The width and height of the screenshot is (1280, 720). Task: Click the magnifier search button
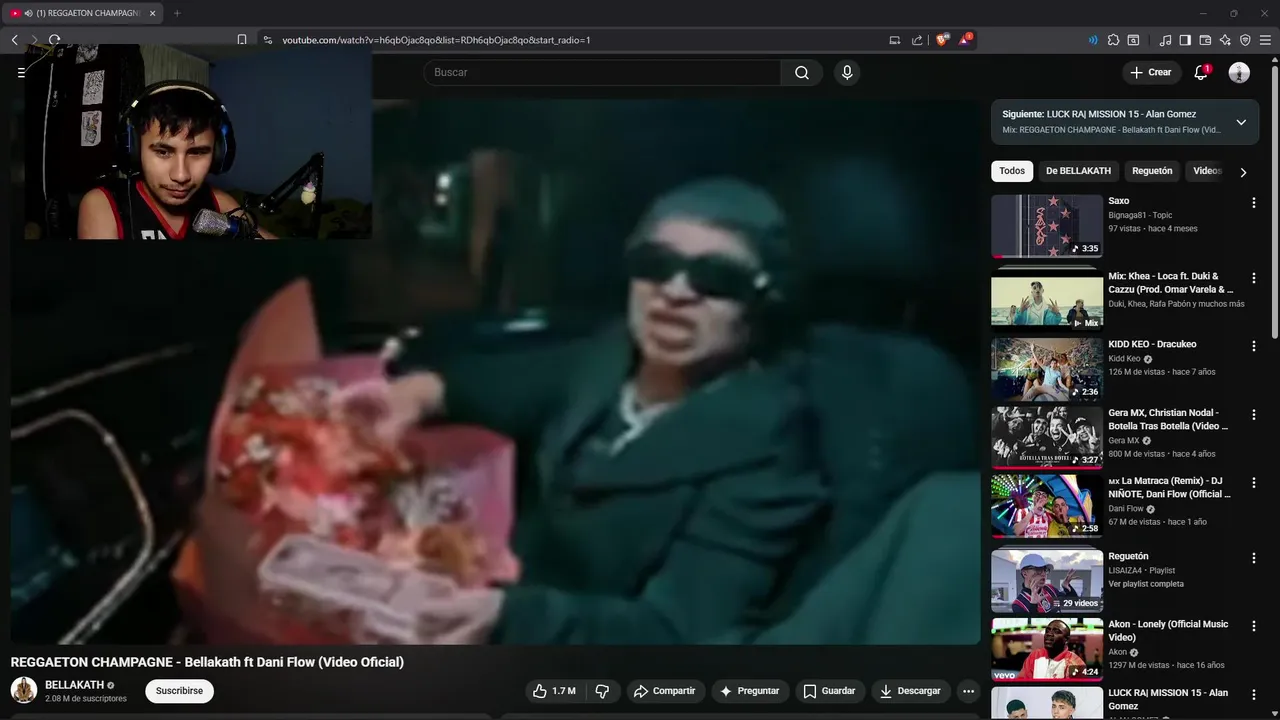[x=802, y=72]
